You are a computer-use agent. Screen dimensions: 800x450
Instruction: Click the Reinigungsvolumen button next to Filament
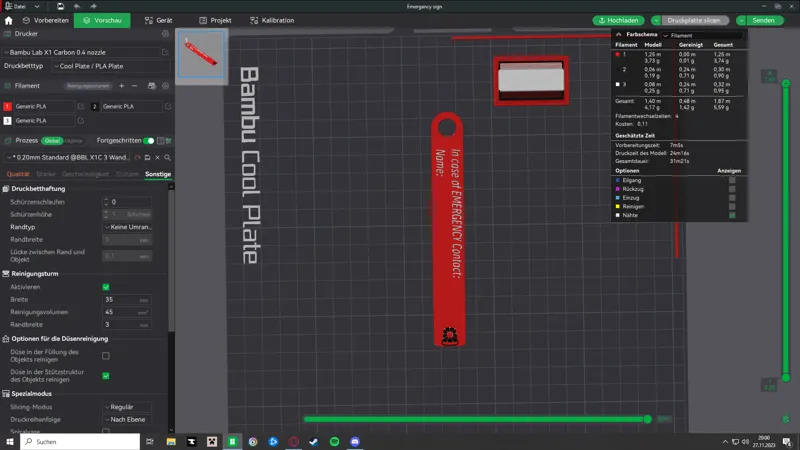[x=88, y=86]
